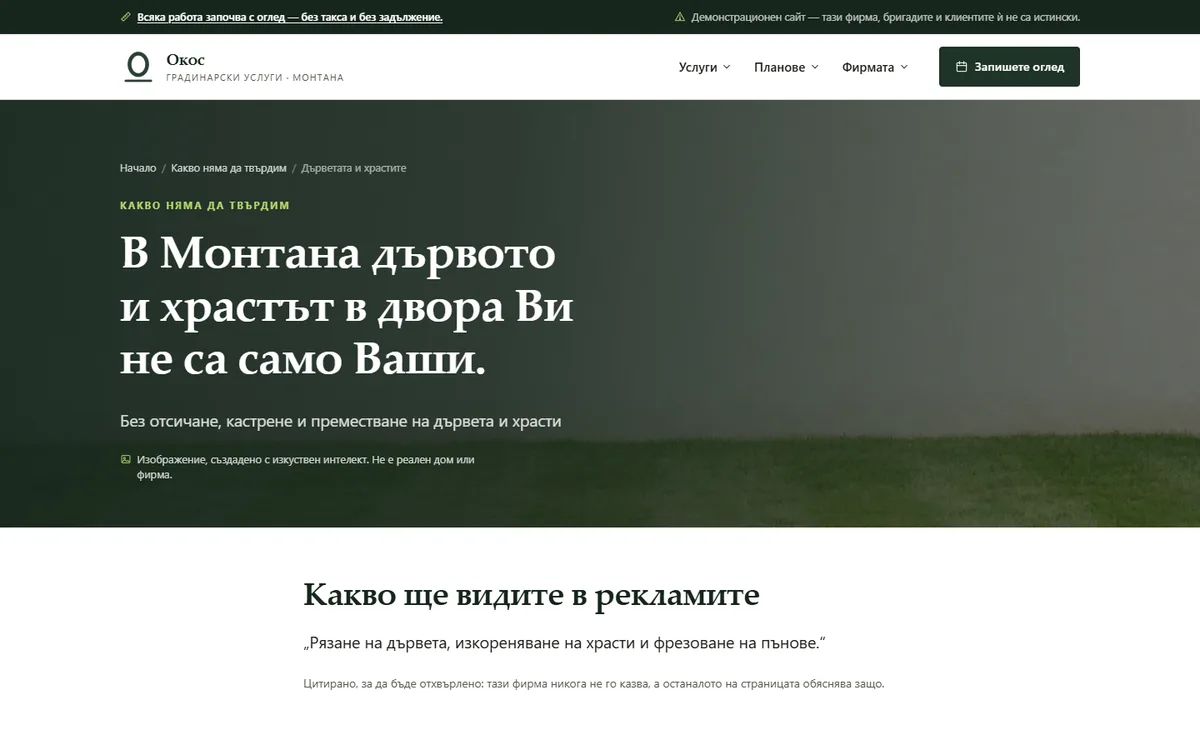Click the hero heading В Монтана дървото
The width and height of the screenshot is (1200, 750).
347,307
